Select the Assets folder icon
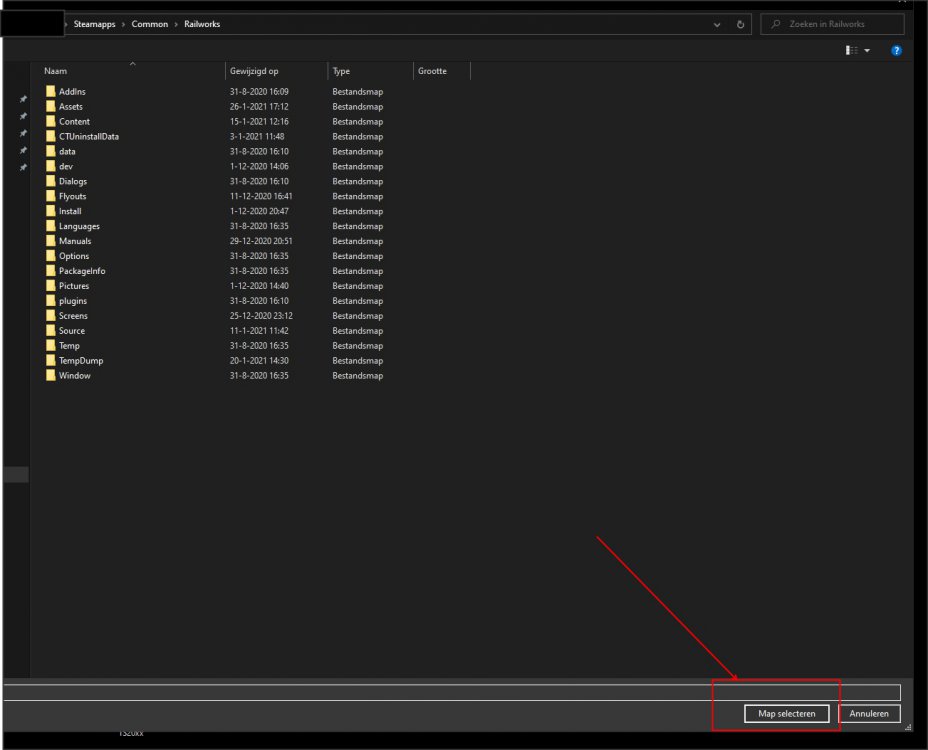928x750 pixels. (x=51, y=107)
